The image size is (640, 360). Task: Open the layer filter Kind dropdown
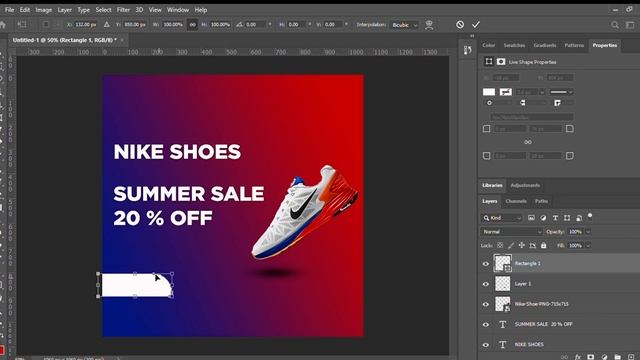coord(502,218)
